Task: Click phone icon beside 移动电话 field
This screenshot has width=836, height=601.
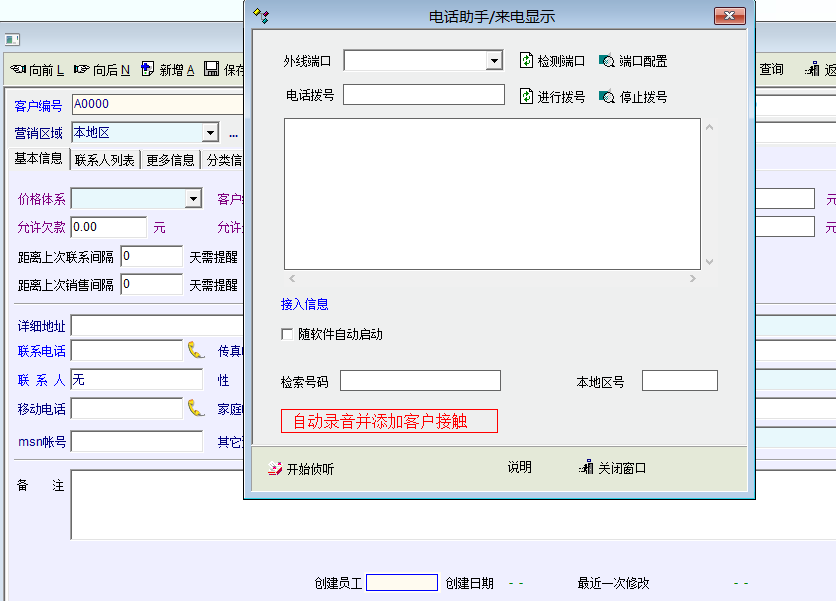Action: click(196, 408)
